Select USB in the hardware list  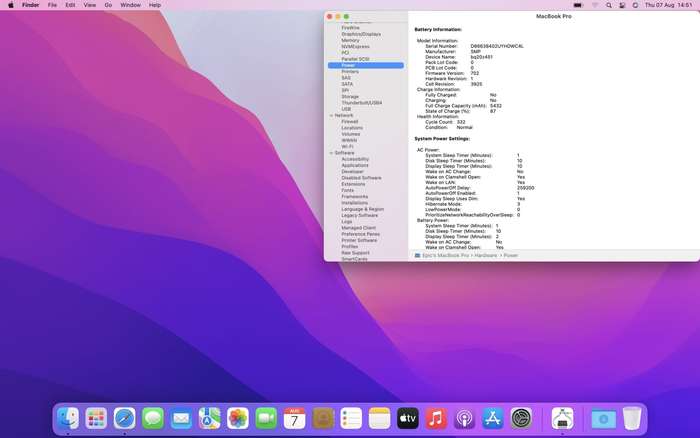[346, 109]
